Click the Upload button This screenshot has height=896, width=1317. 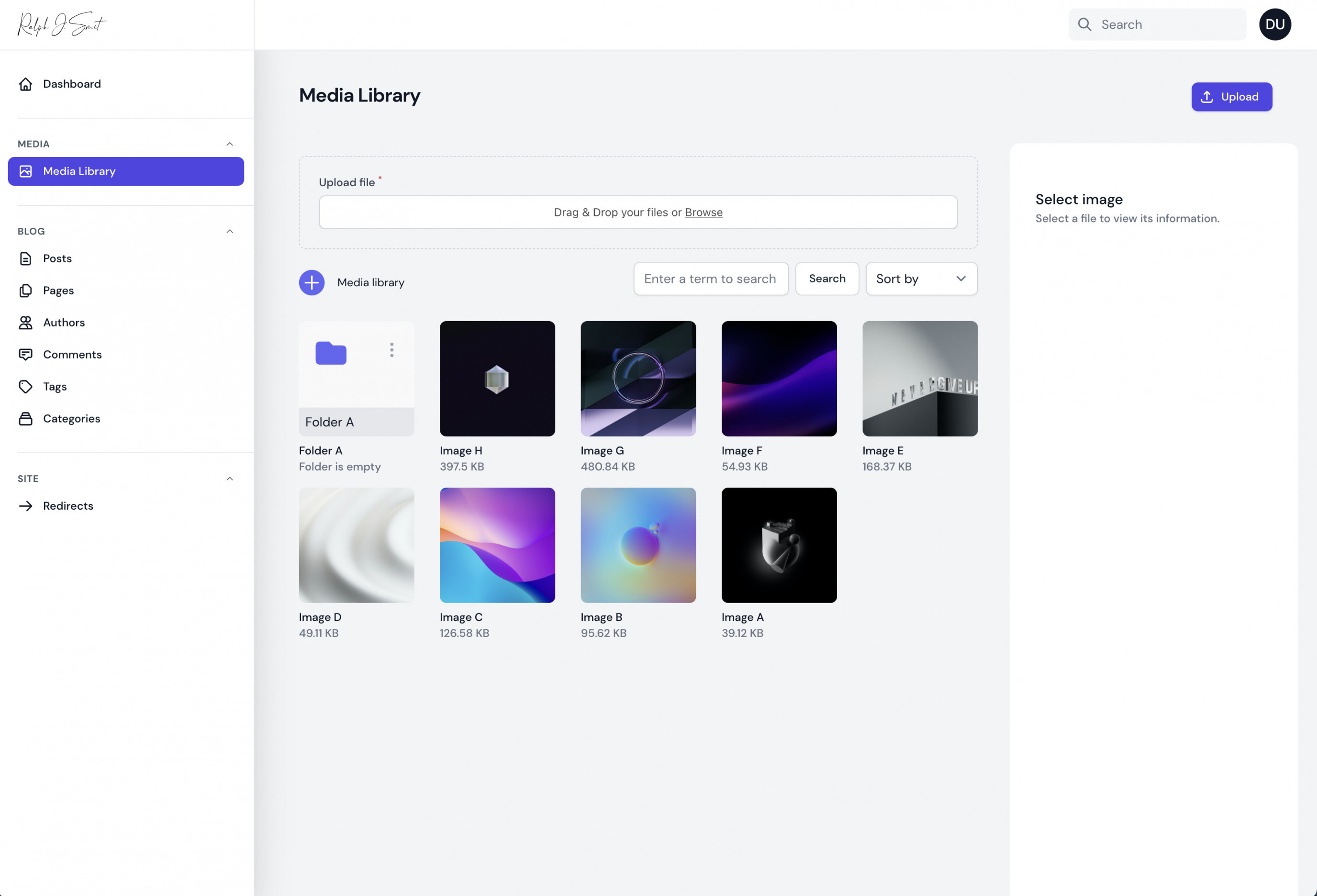click(1232, 96)
